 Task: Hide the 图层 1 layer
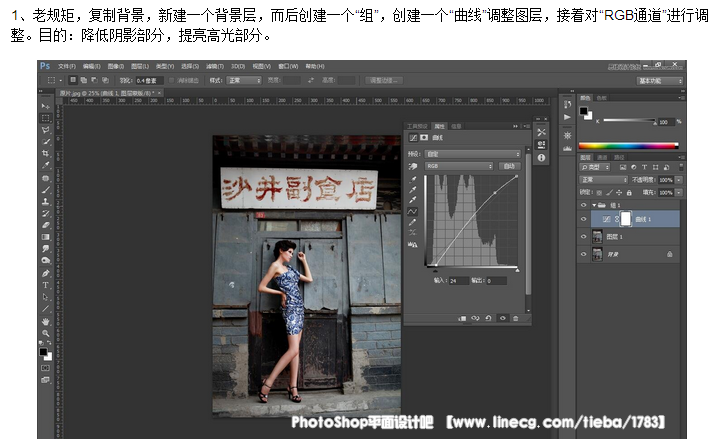click(583, 237)
